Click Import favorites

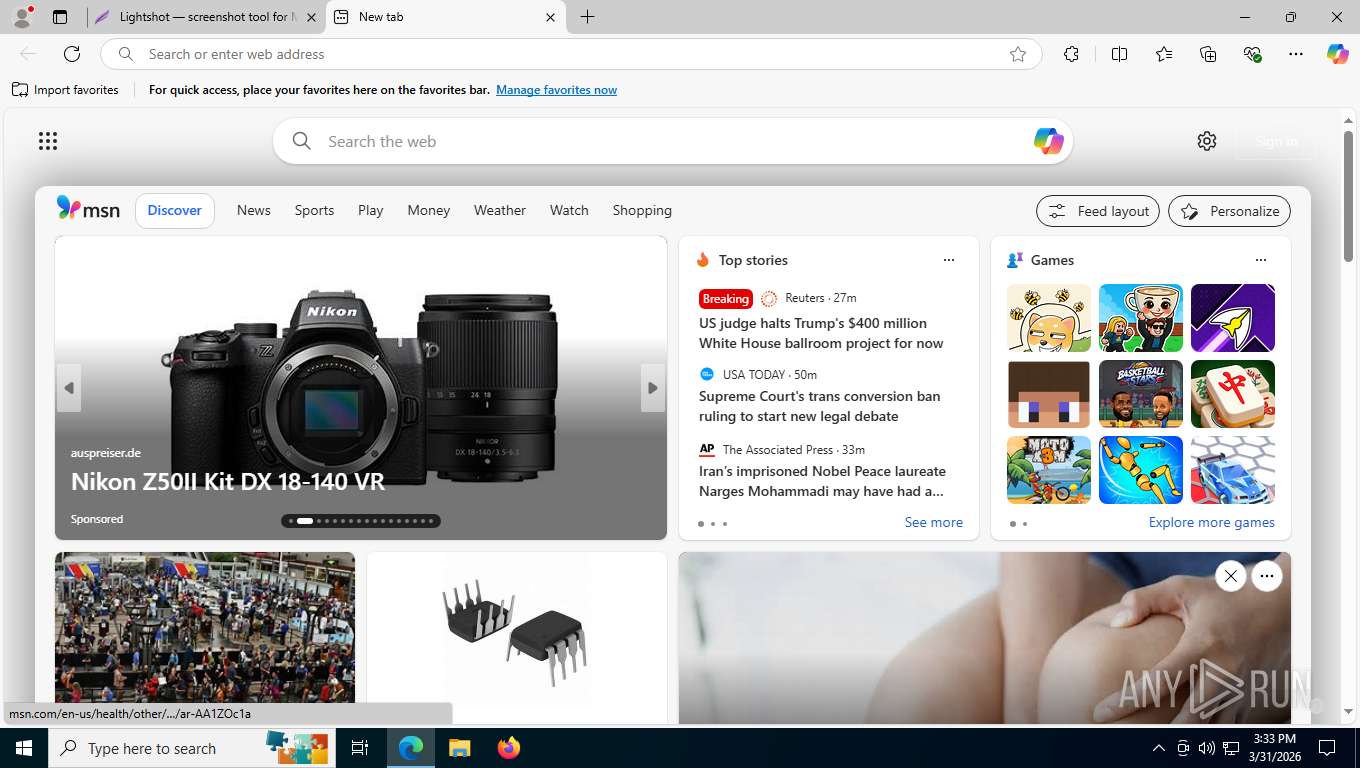pos(65,90)
